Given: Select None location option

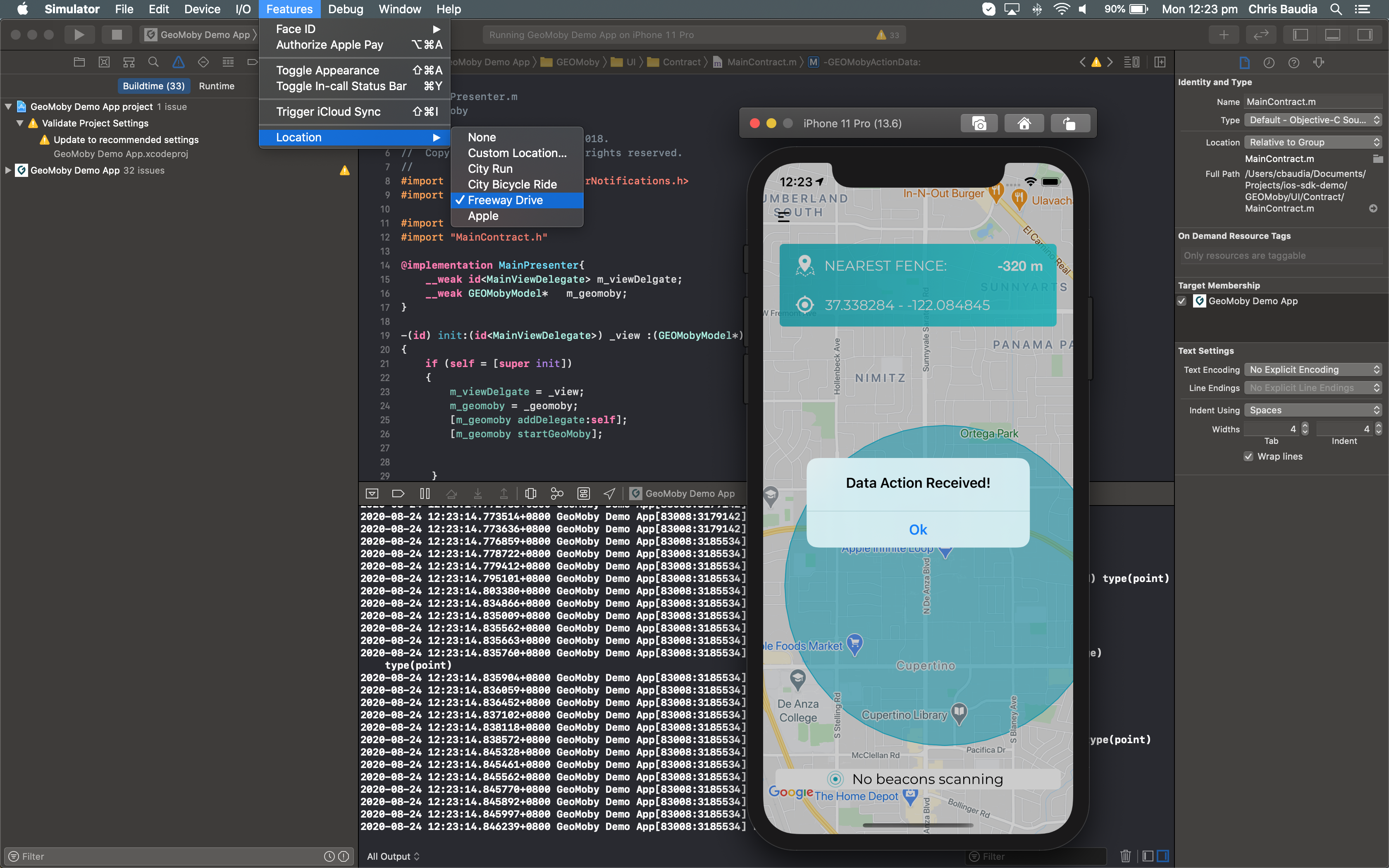Looking at the screenshot, I should coord(517,137).
